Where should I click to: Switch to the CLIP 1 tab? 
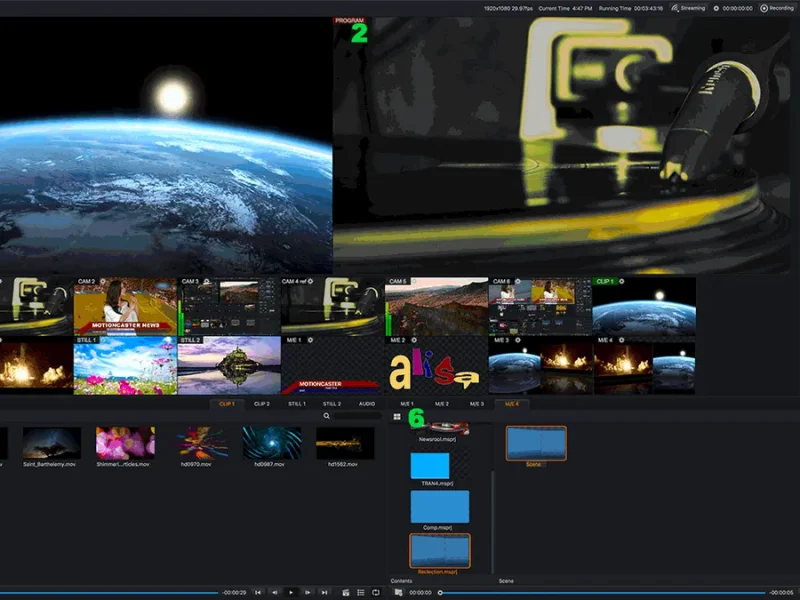(x=227, y=404)
